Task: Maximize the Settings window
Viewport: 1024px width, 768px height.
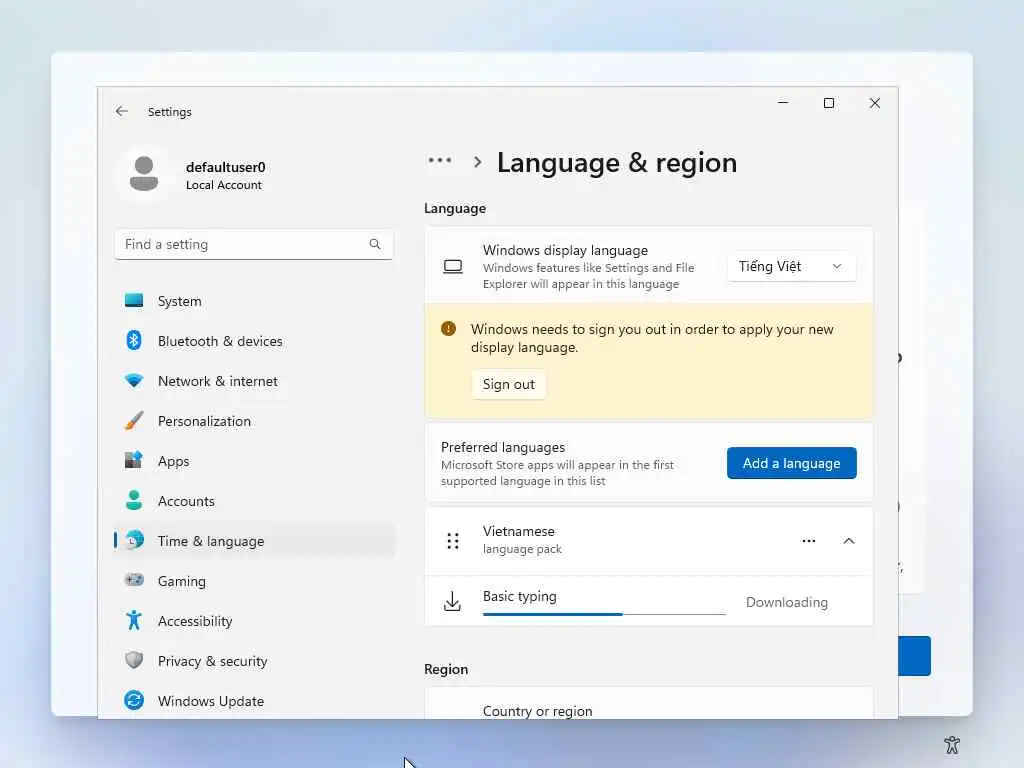Action: [x=829, y=103]
